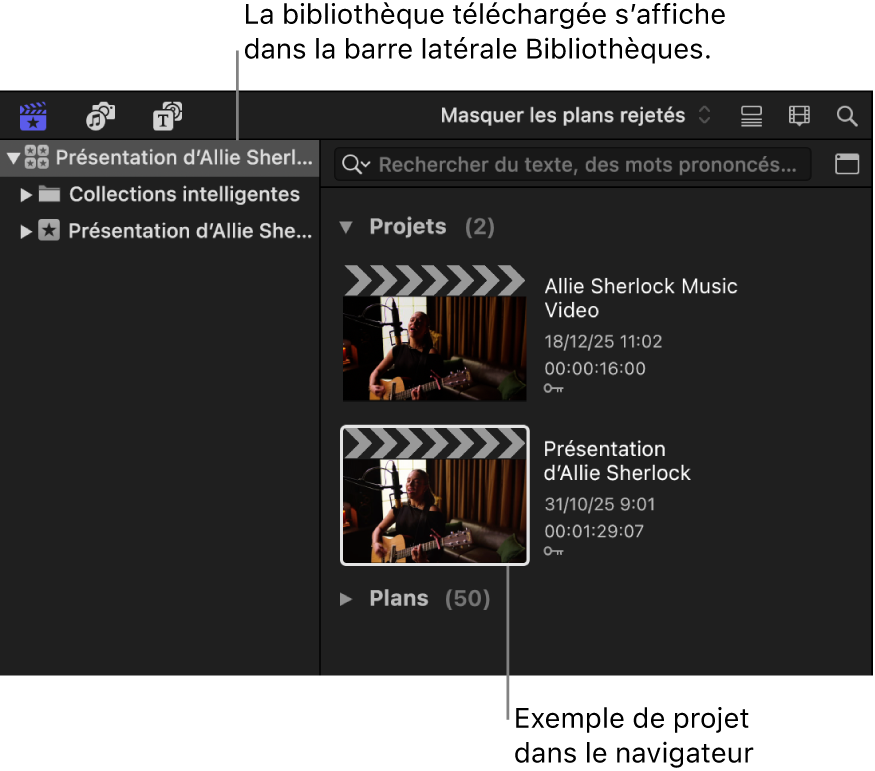Click the 'Plans' section heading
This screenshot has width=875, height=771.
point(398,599)
